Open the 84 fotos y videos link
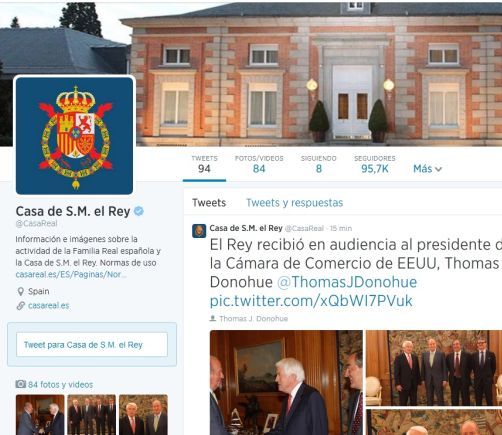 tap(60, 384)
